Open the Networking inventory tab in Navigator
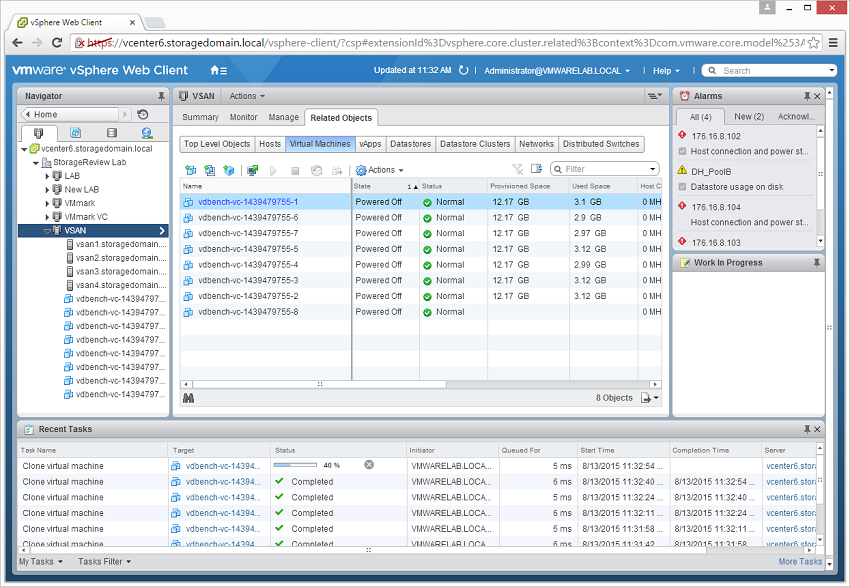 point(146,133)
